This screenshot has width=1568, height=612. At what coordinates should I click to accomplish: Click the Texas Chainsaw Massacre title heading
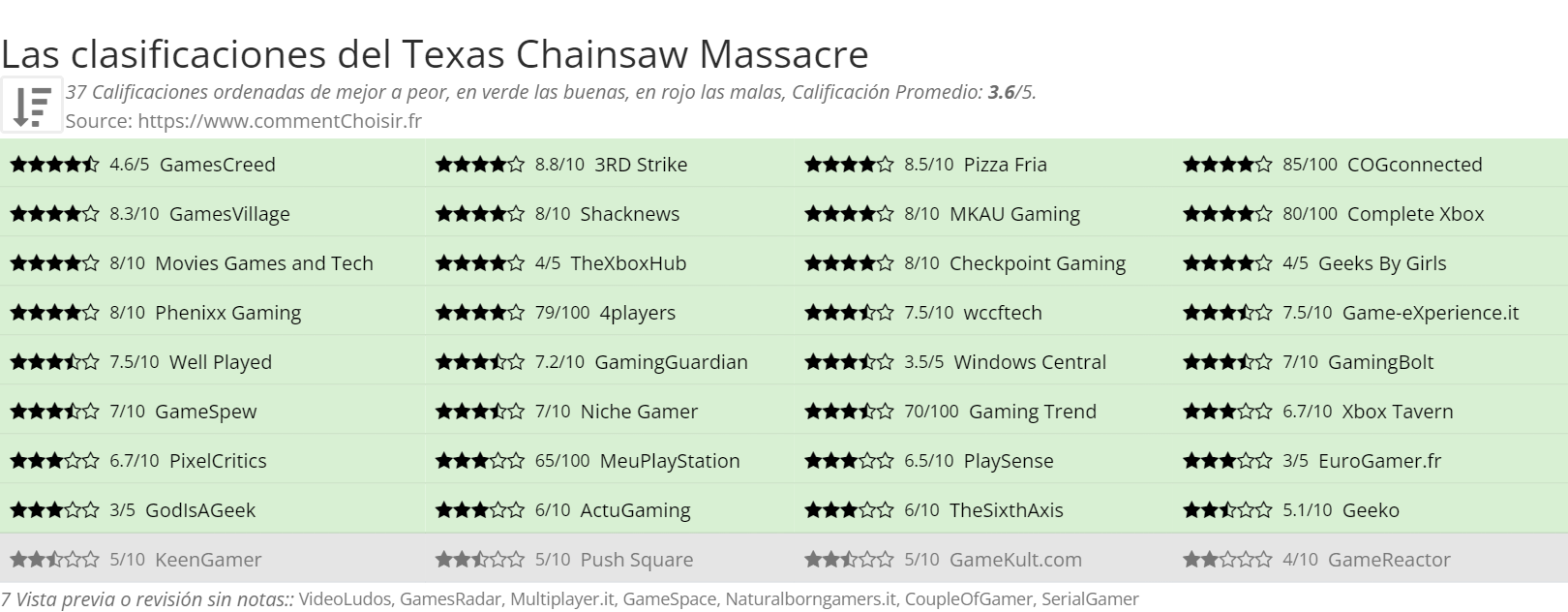pos(435,54)
